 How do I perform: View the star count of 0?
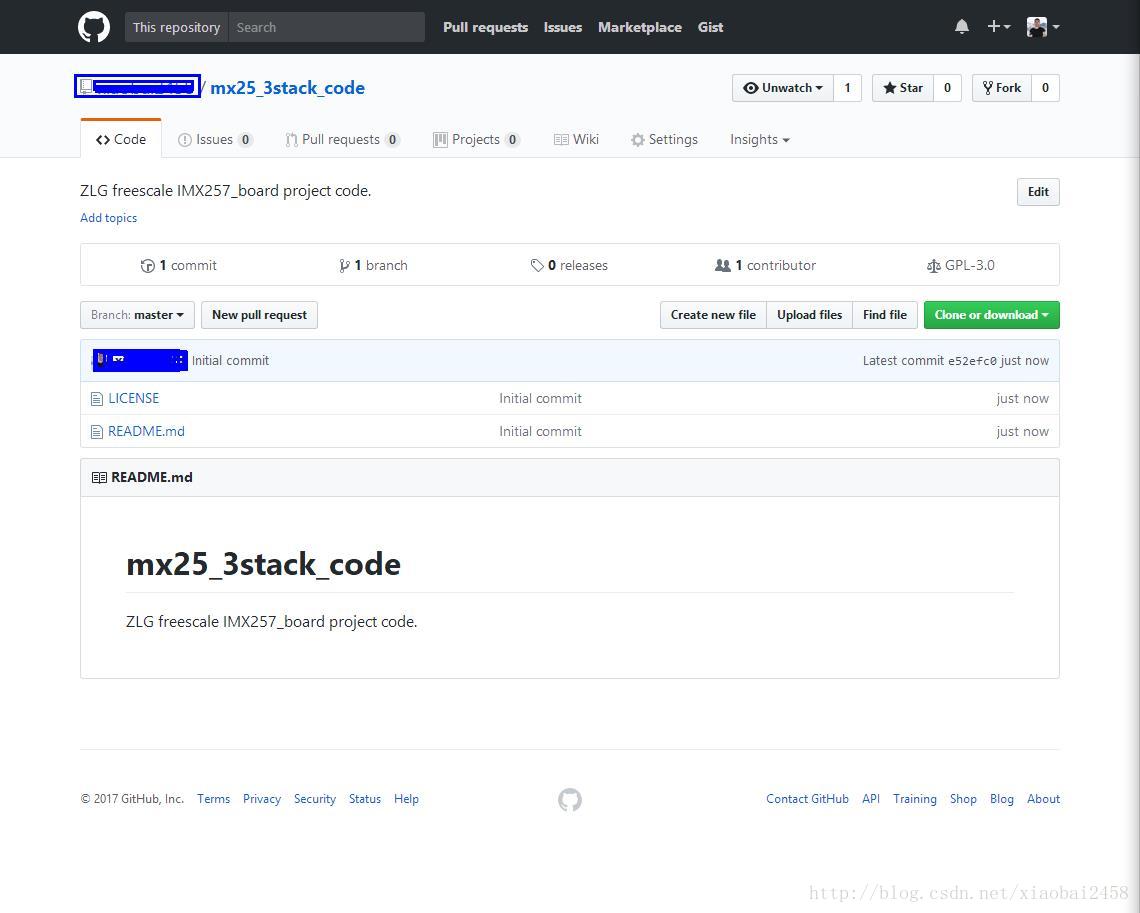pos(947,88)
